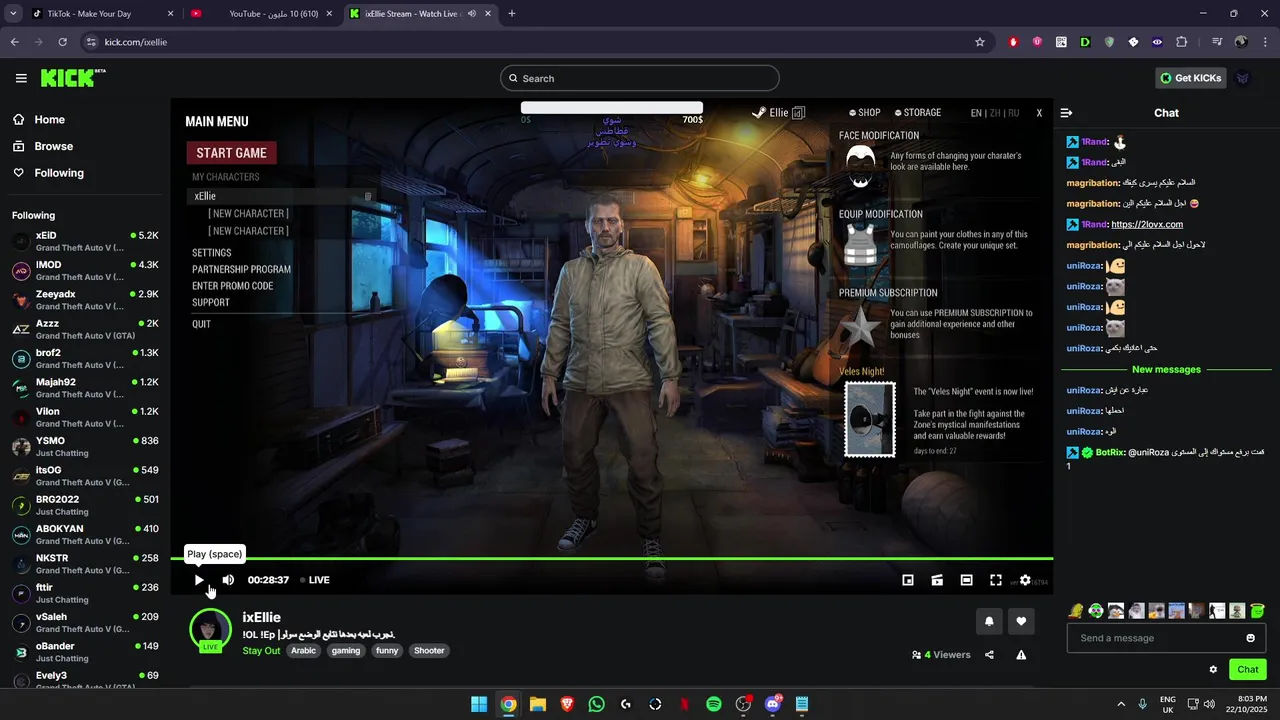Open Chrome tab search dropdown
Screen dimensions: 1280x720
coord(13,14)
